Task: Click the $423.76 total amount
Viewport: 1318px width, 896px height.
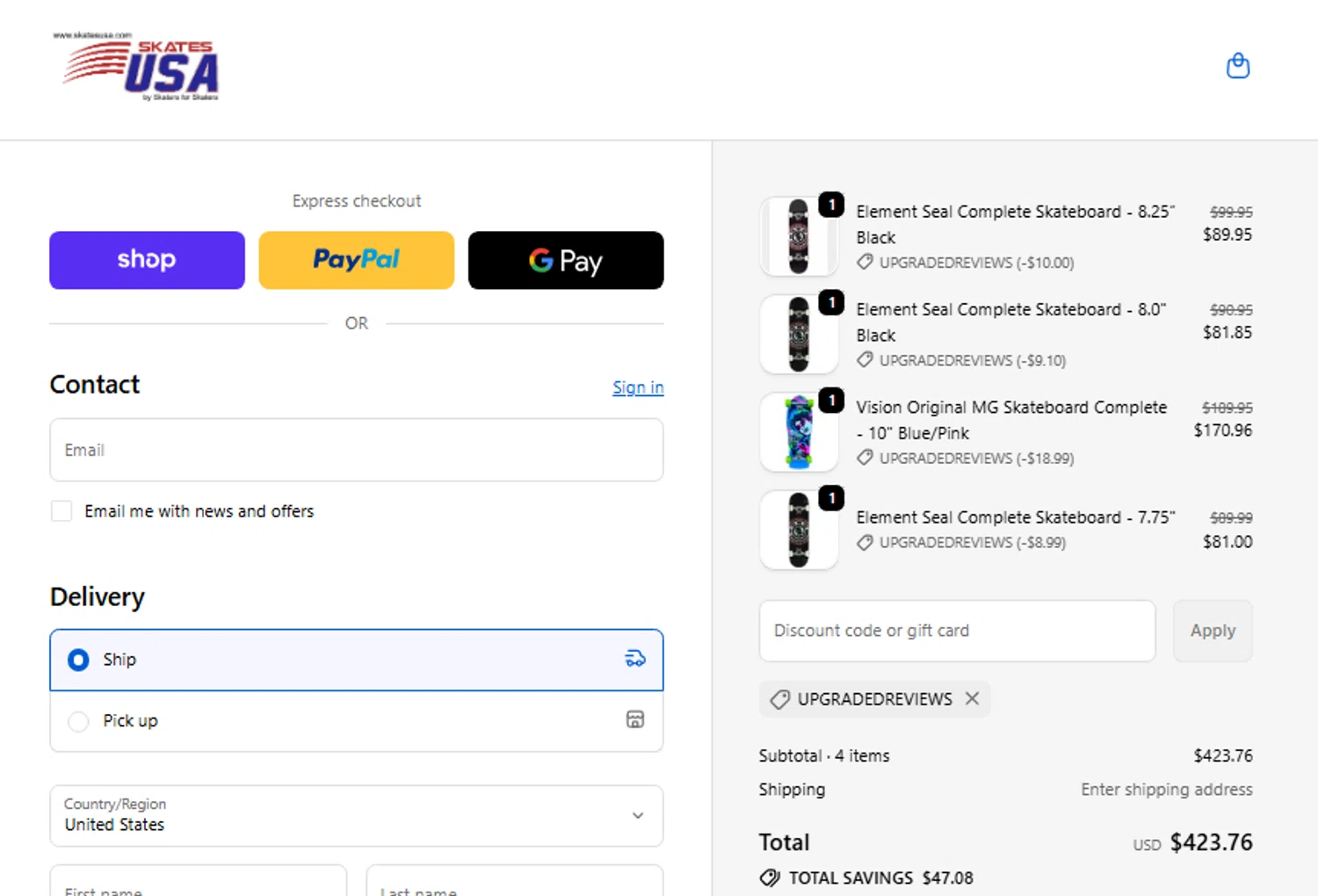Action: tap(1212, 842)
